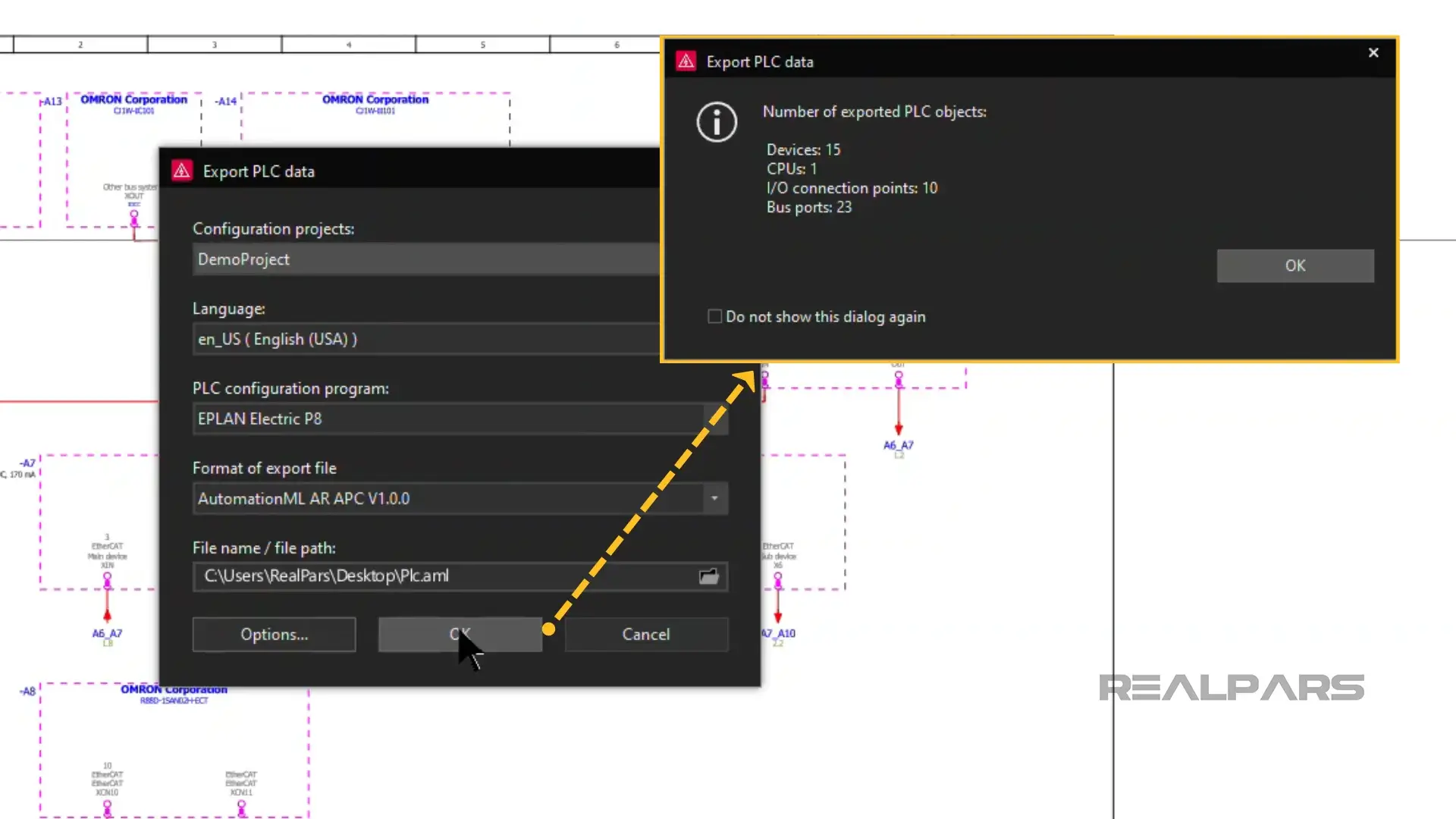Click the XCN10 EtherCAT port symbol
Image resolution: width=1456 pixels, height=819 pixels.
click(107, 808)
